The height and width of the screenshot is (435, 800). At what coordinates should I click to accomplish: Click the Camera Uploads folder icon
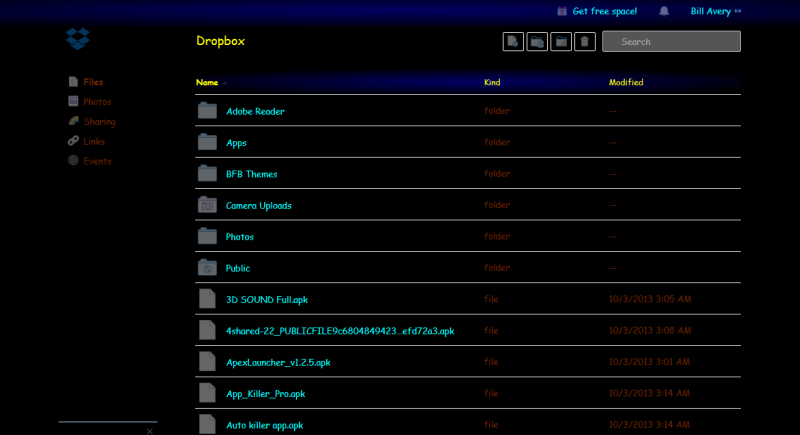tap(207, 205)
